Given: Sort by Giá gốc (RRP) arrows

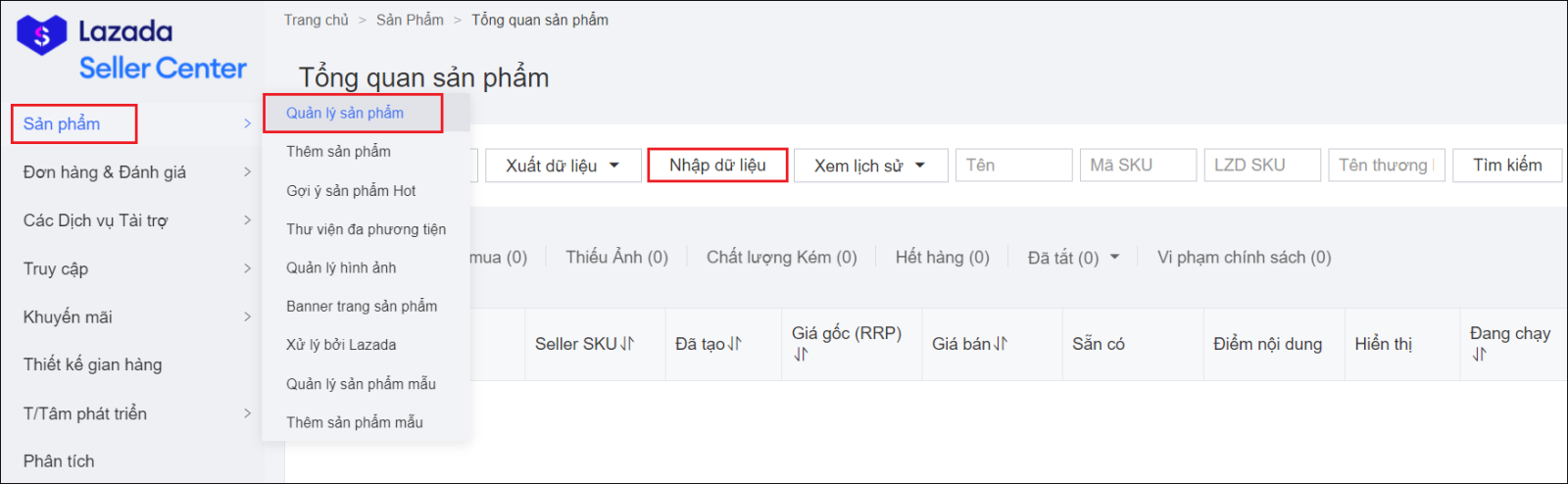Looking at the screenshot, I should pos(801,355).
